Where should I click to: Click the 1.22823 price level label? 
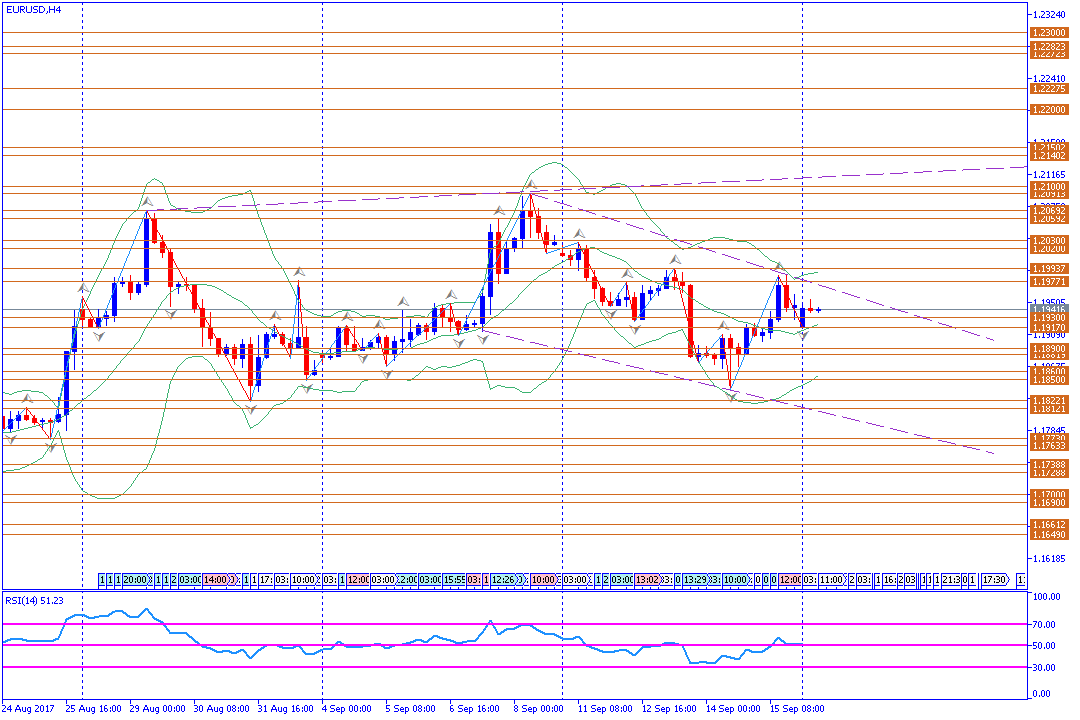pyautogui.click(x=1049, y=46)
